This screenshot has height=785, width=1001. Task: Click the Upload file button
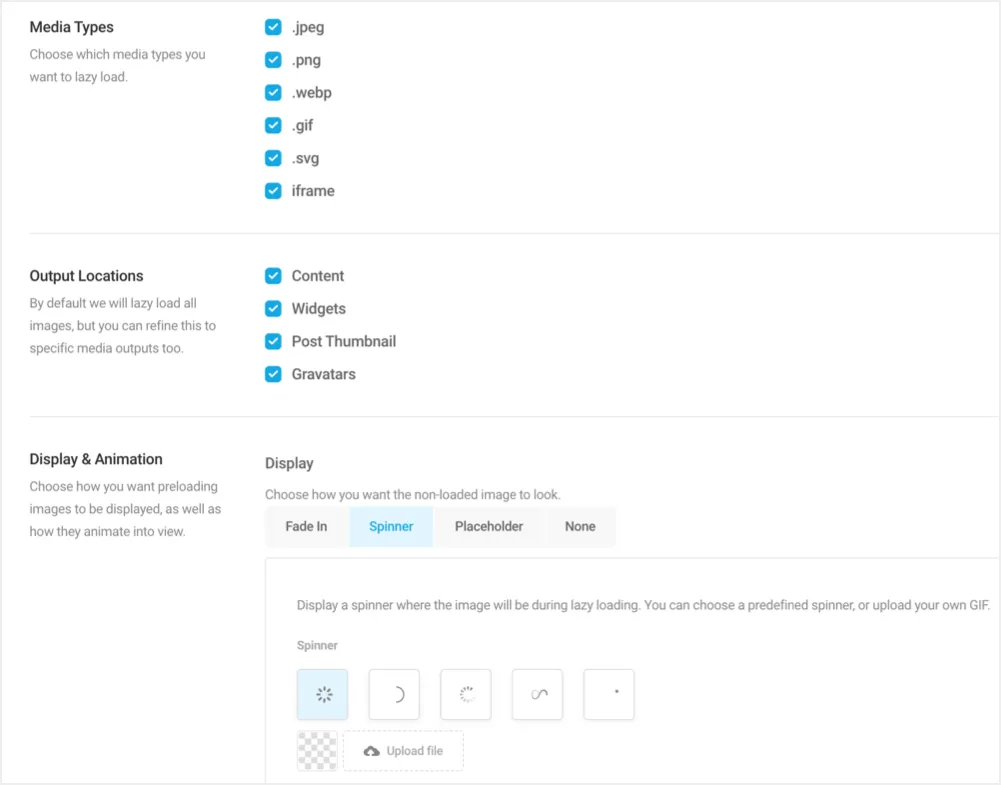[403, 751]
